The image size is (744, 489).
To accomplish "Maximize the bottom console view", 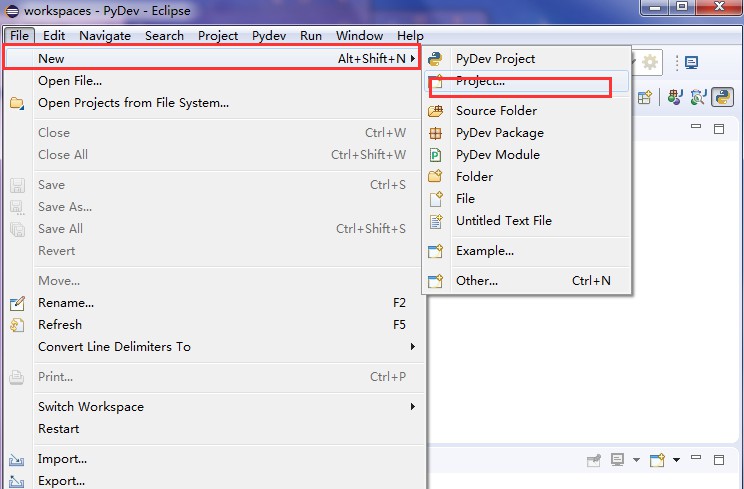I will pyautogui.click(x=719, y=460).
